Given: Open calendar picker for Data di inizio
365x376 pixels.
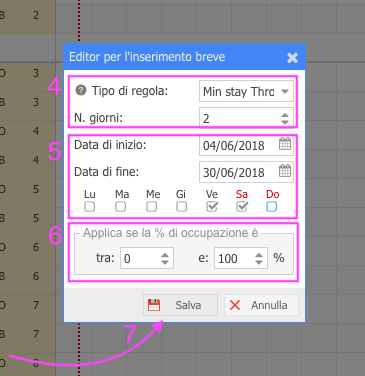Looking at the screenshot, I should point(285,144).
